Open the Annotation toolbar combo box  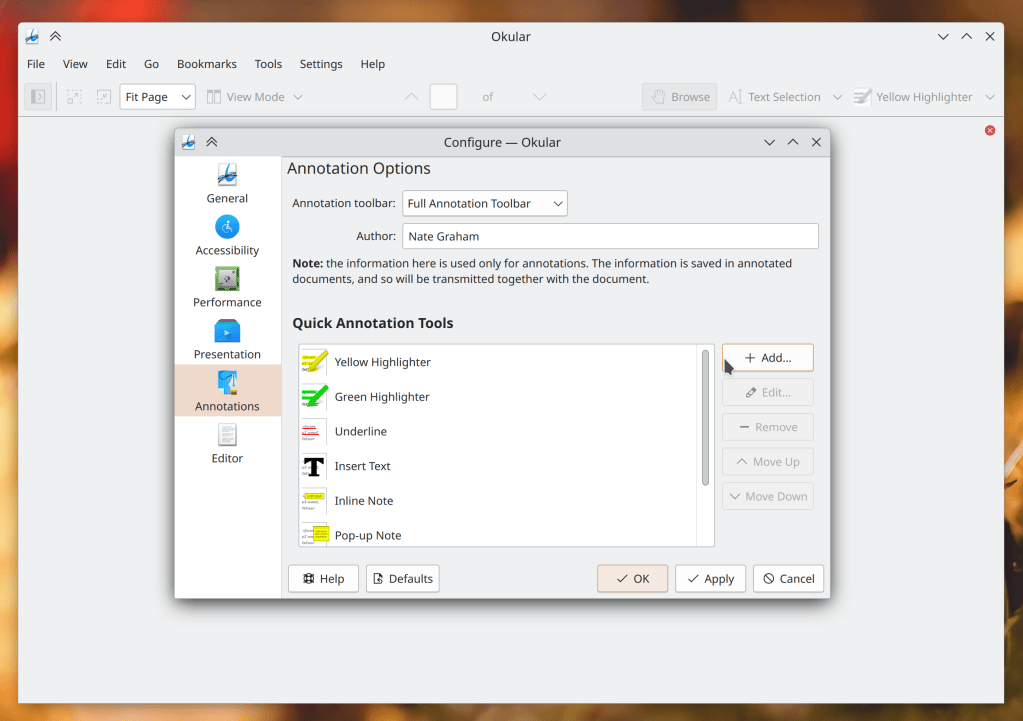[x=485, y=204]
